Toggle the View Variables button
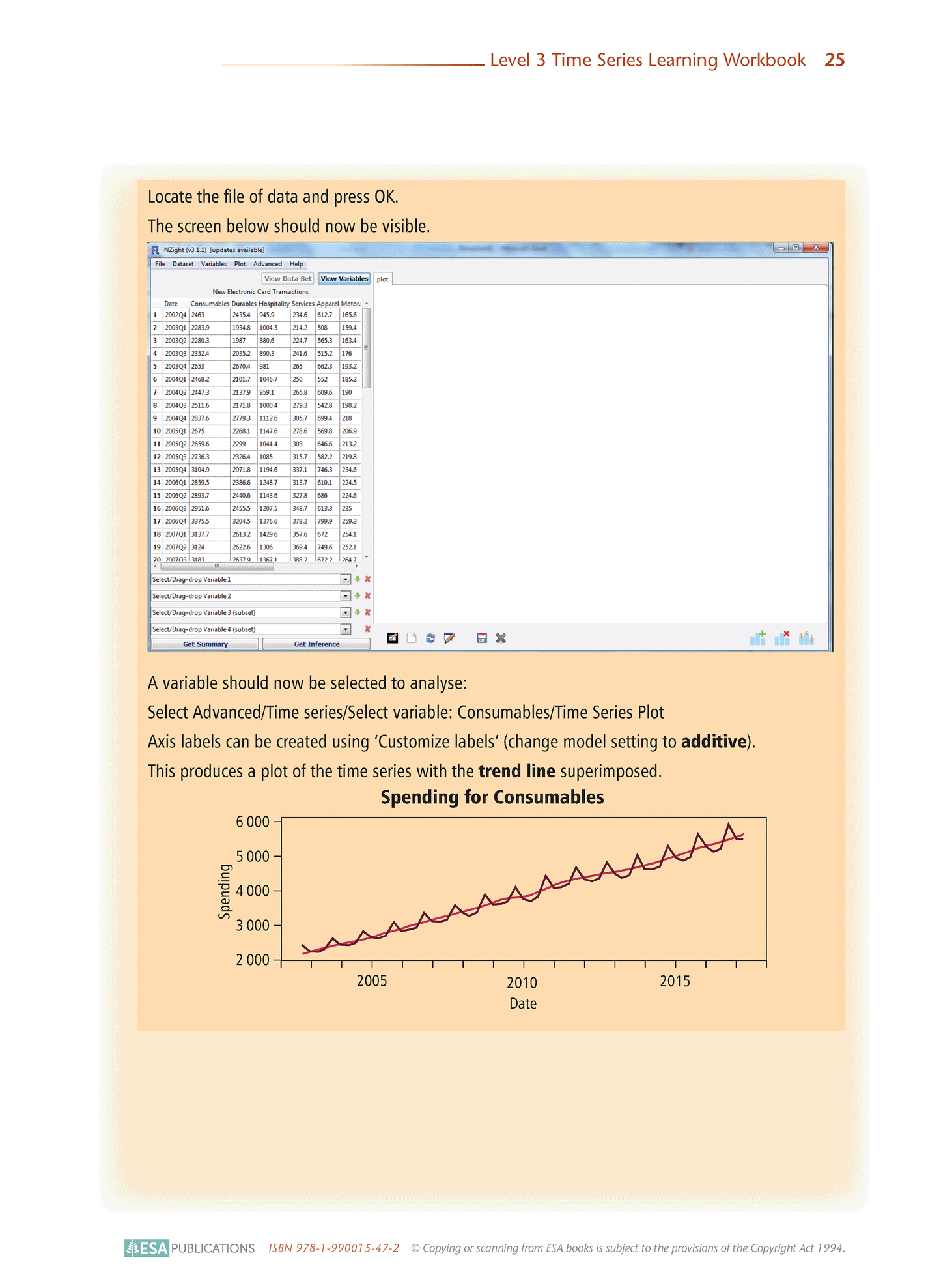Image resolution: width=941 pixels, height=1288 pixels. 344,279
